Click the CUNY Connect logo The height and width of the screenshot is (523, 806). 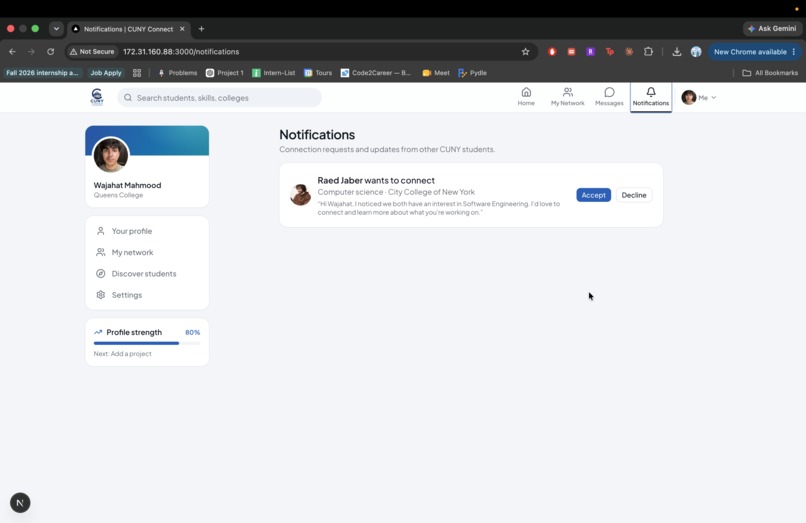[97, 97]
